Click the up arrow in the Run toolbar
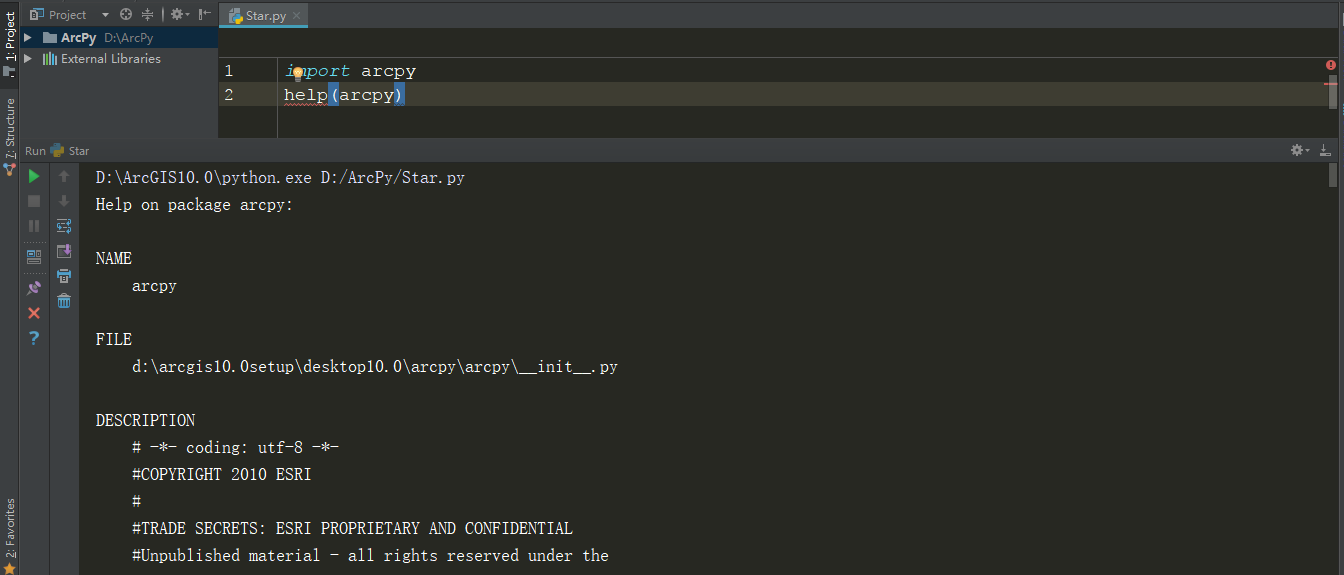The height and width of the screenshot is (575, 1344). tap(64, 176)
